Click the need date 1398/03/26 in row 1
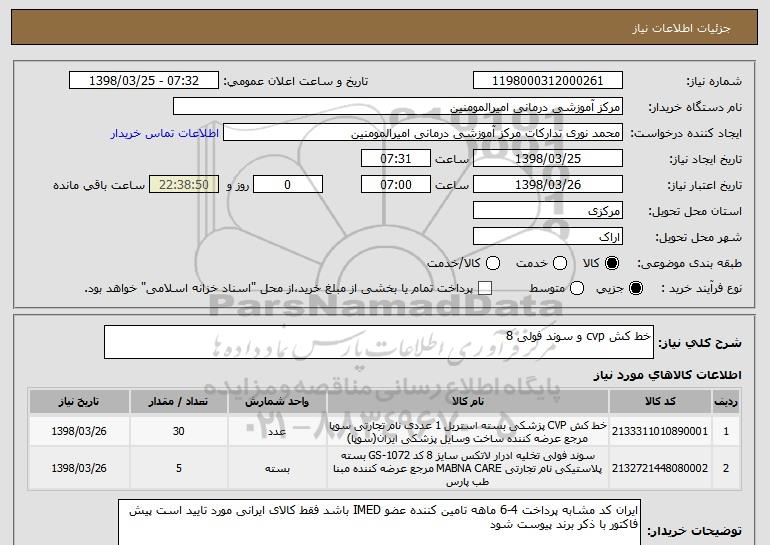This screenshot has width=770, height=545. [x=79, y=431]
